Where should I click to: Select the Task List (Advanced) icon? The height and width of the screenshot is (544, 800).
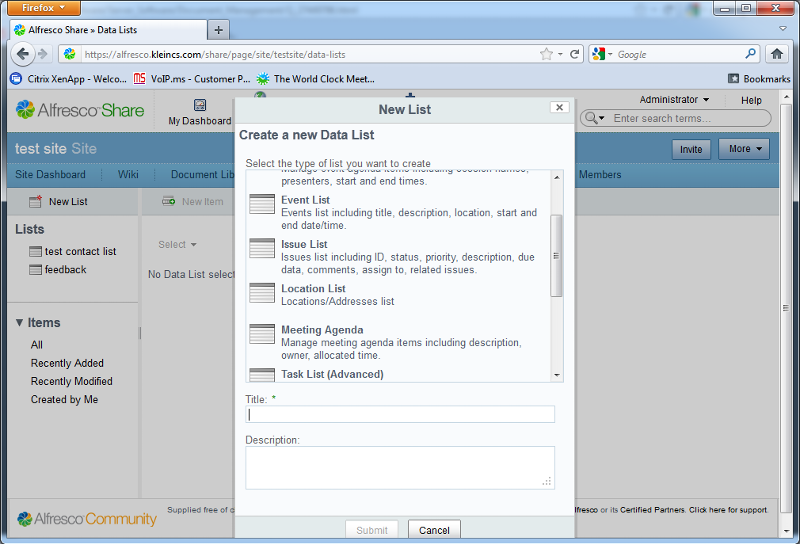point(262,375)
